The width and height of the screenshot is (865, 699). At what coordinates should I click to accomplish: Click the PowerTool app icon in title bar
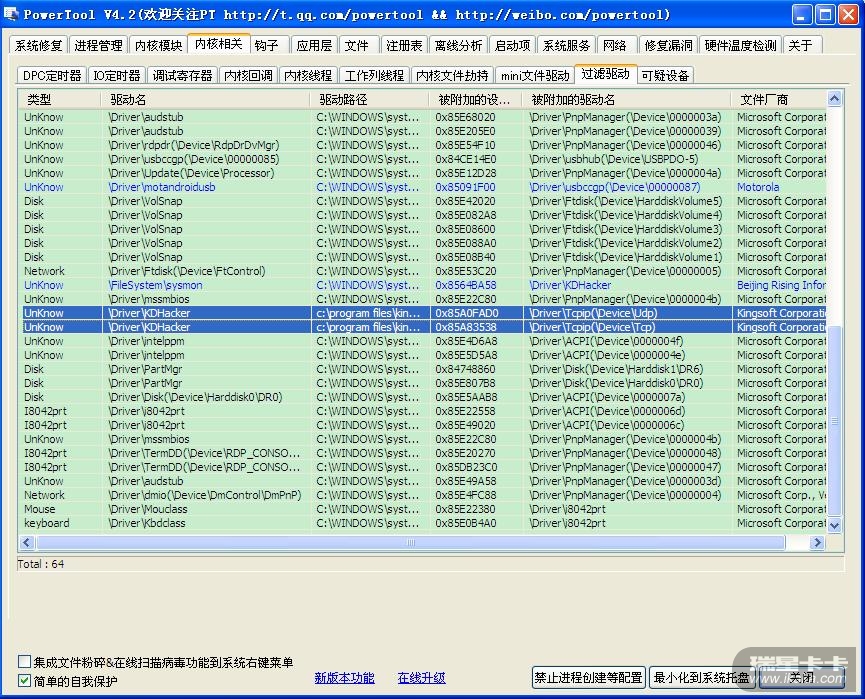10,14
